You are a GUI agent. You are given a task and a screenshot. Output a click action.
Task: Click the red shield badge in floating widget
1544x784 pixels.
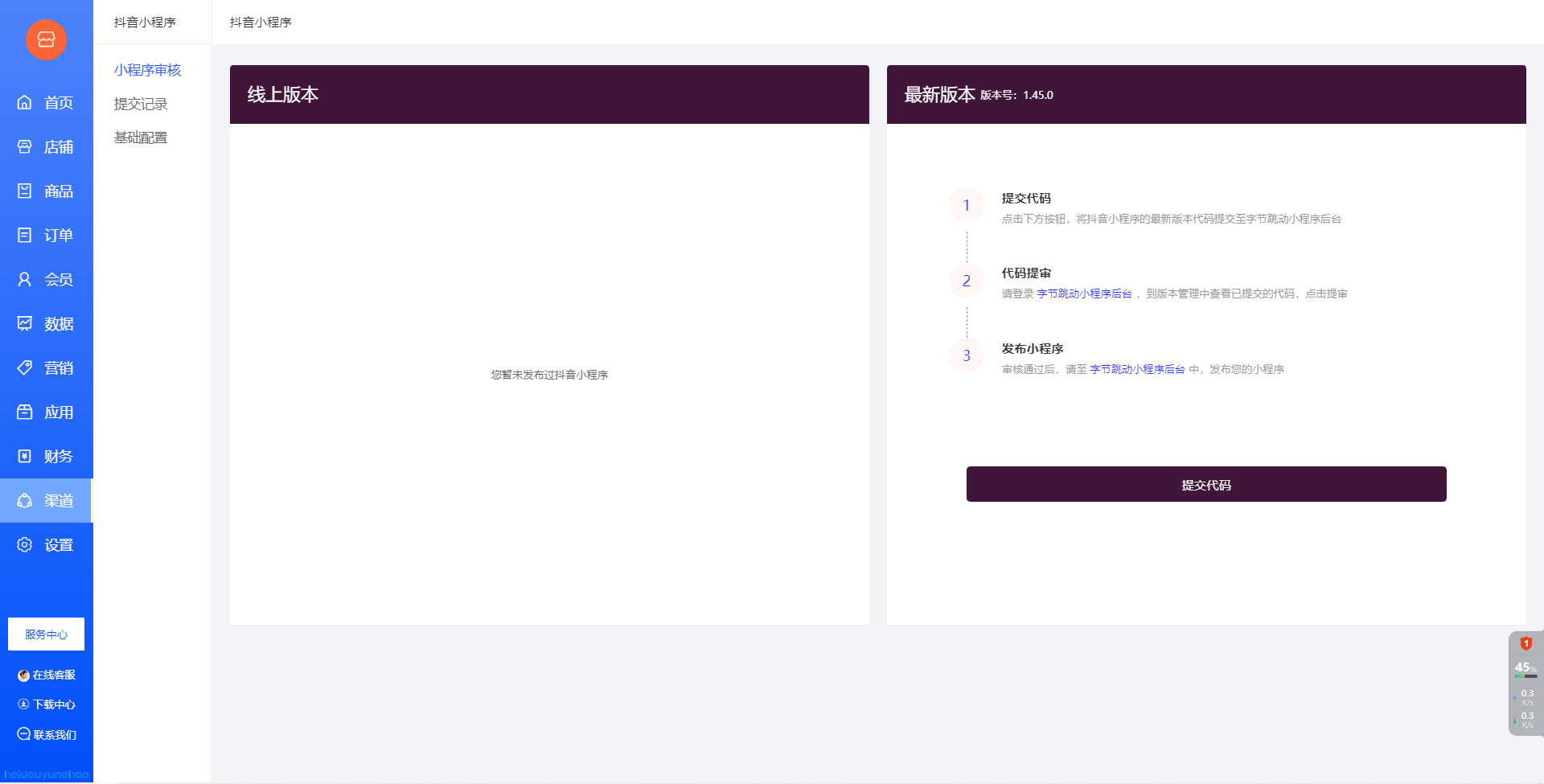pyautogui.click(x=1526, y=643)
